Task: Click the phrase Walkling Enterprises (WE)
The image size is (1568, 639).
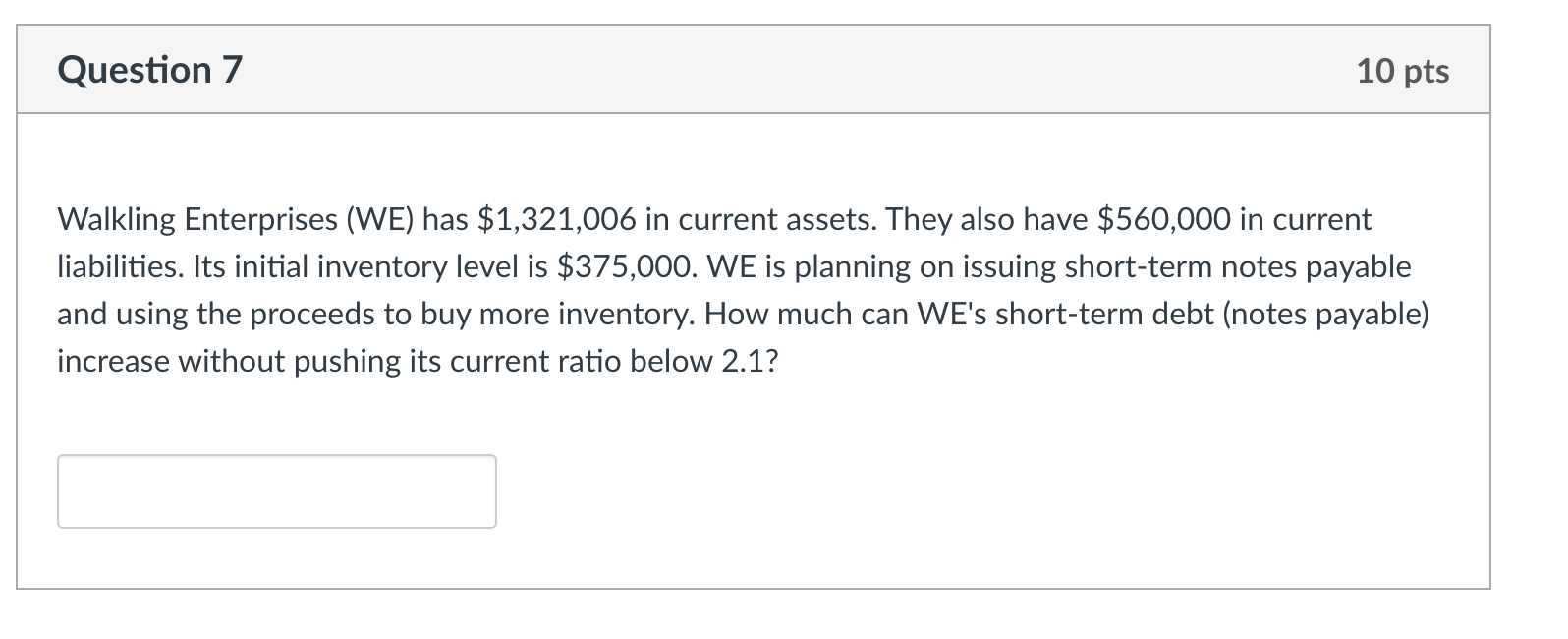Action: coord(229,219)
